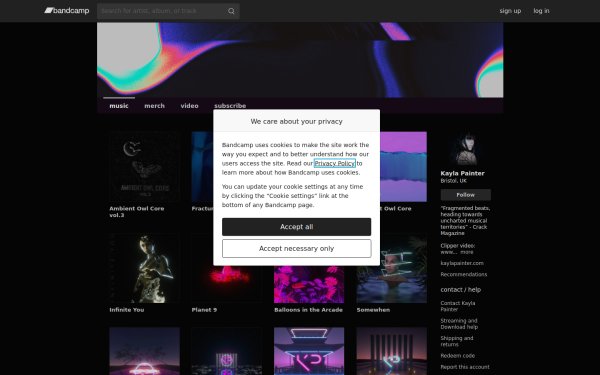This screenshot has height=375, width=600.
Task: Switch to the music tab
Action: tap(119, 106)
